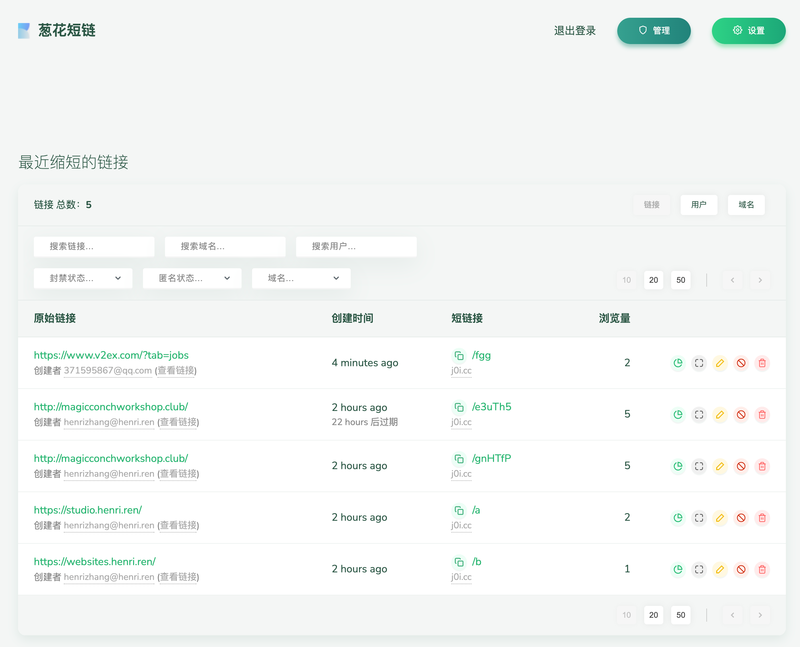Go to next page in top pagination
This screenshot has height=647, width=800.
coord(760,280)
